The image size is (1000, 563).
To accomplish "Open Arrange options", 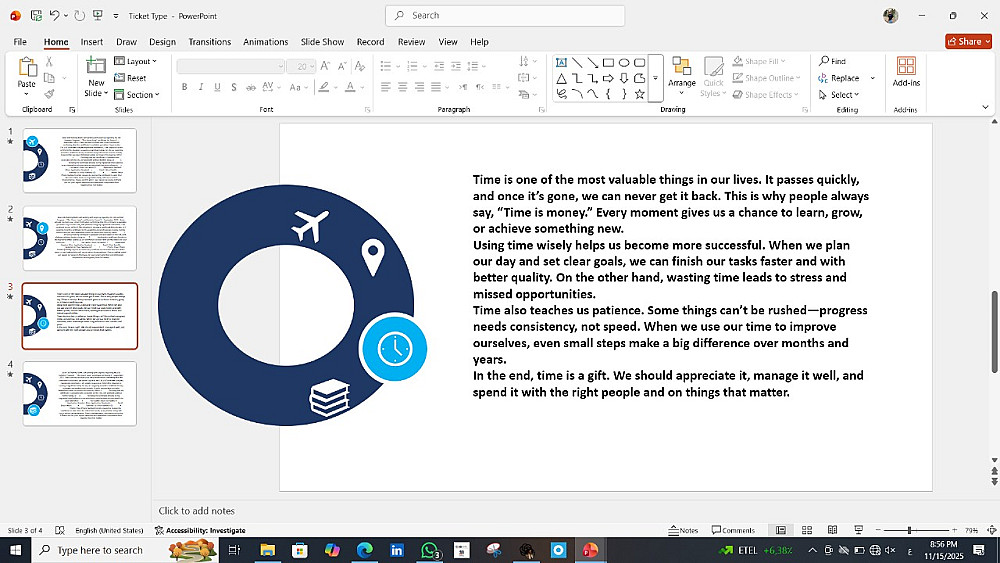I will pos(682,77).
